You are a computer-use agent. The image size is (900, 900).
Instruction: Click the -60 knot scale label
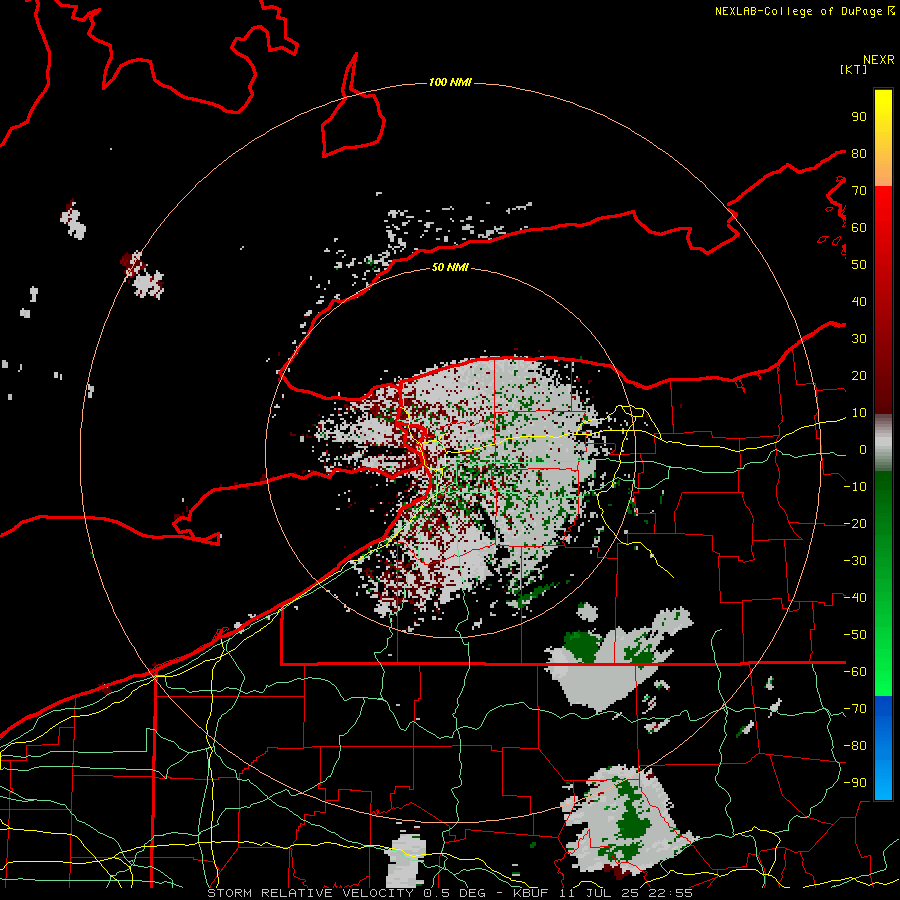855,672
